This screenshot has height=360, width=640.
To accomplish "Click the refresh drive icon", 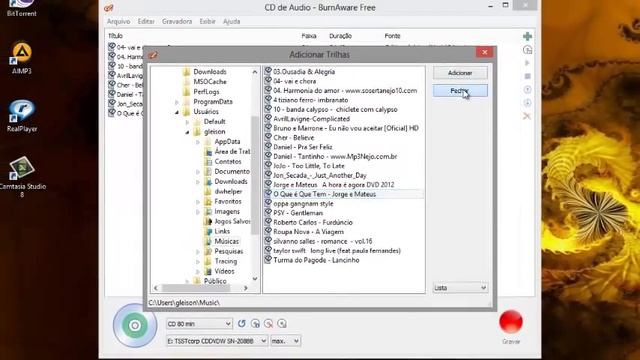I will pyautogui.click(x=242, y=324).
